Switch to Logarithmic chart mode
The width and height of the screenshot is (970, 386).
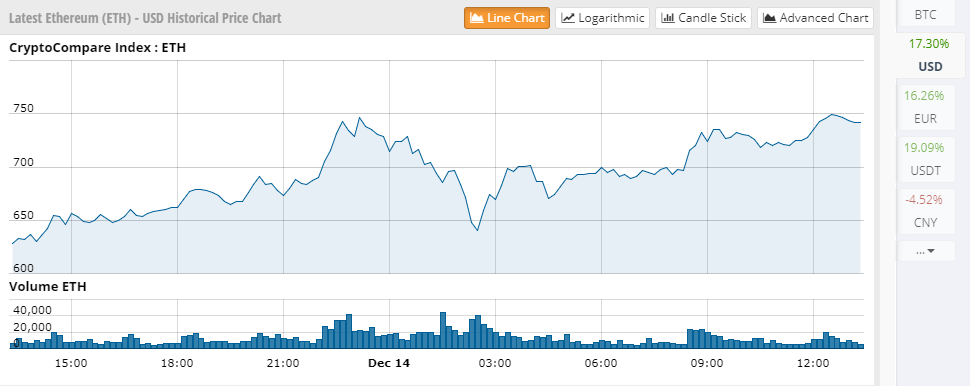[603, 18]
